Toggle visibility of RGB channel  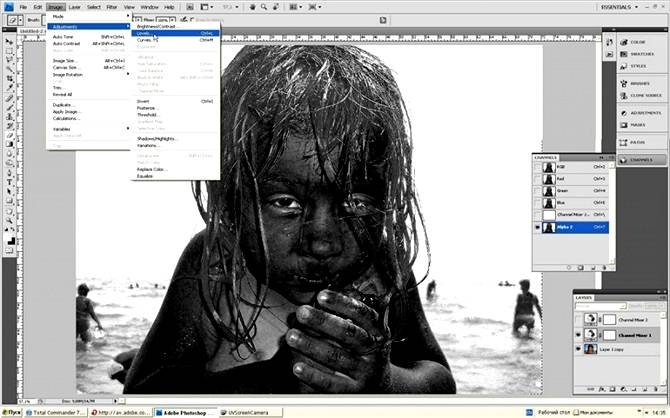[x=536, y=168]
